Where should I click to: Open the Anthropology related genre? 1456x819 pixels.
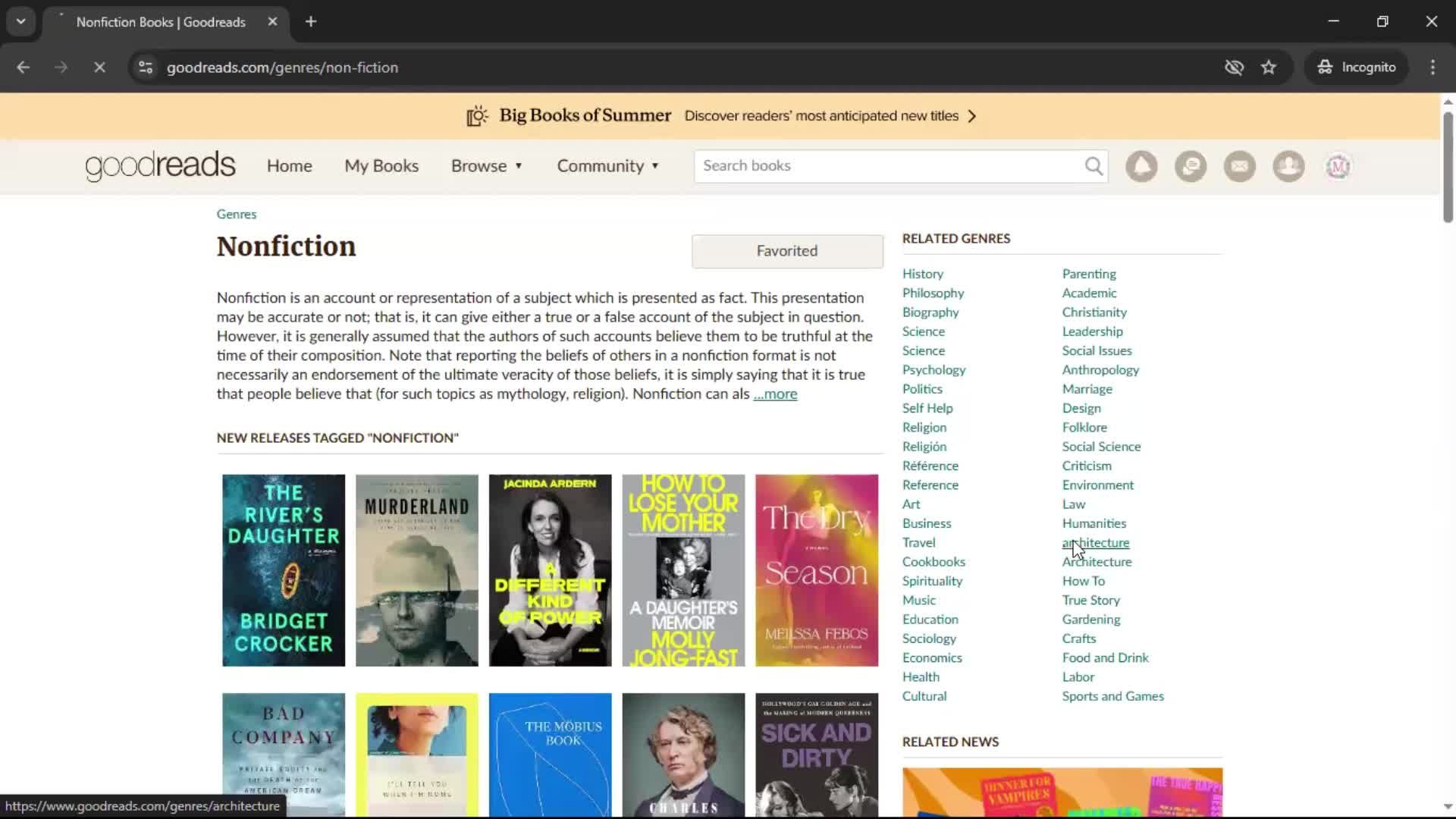(1100, 370)
